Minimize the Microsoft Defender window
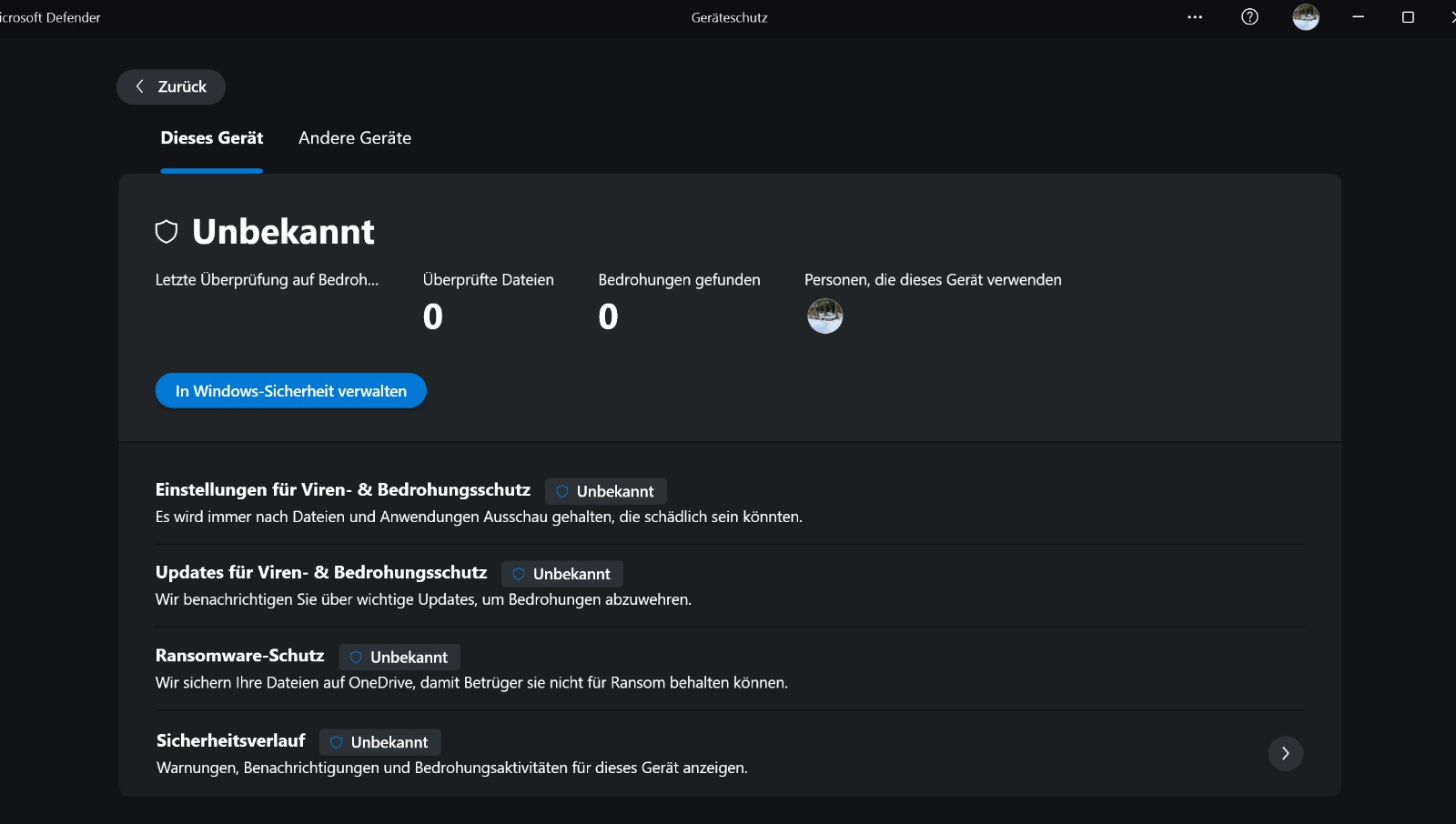 pyautogui.click(x=1359, y=17)
